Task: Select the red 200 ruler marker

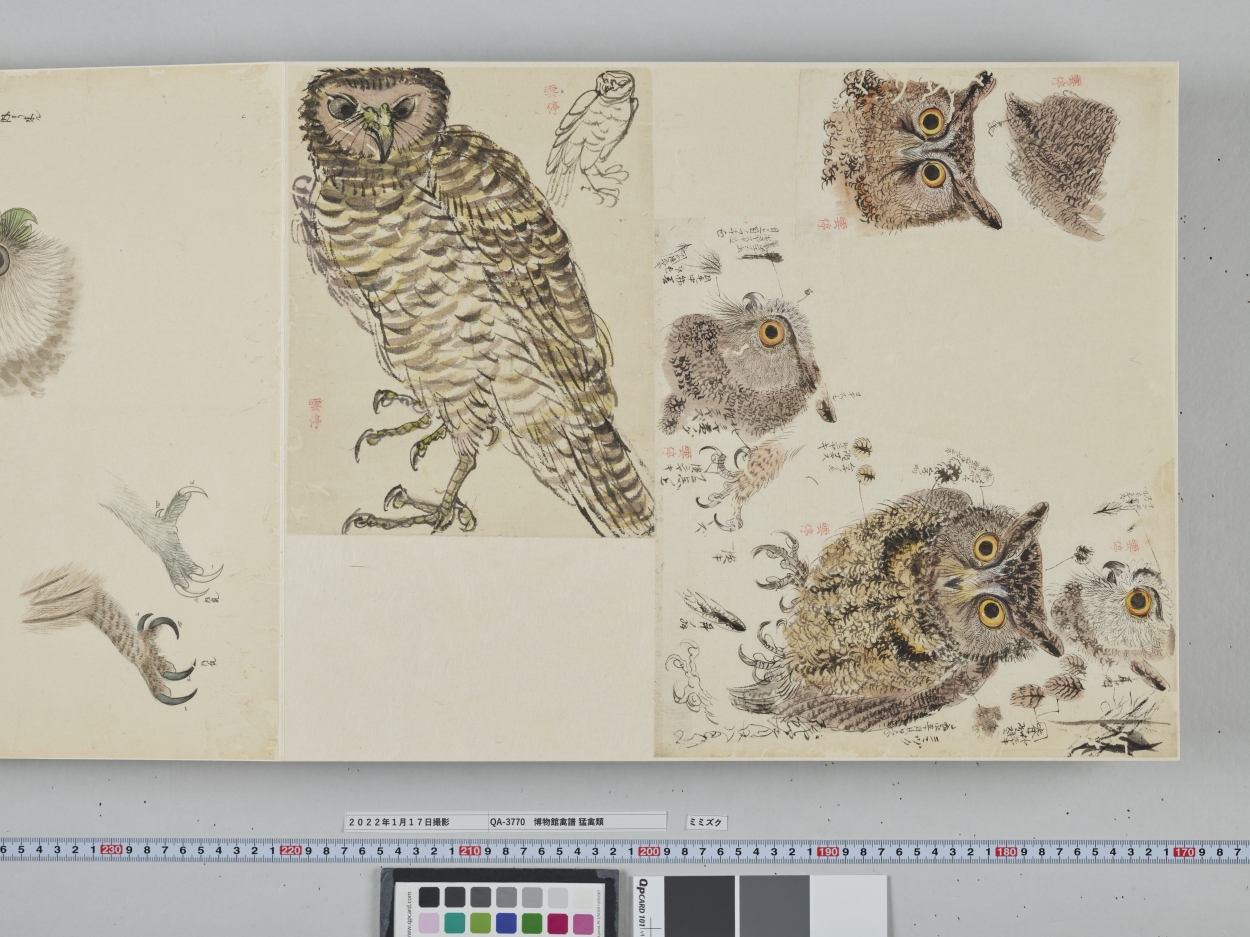Action: [x=648, y=851]
